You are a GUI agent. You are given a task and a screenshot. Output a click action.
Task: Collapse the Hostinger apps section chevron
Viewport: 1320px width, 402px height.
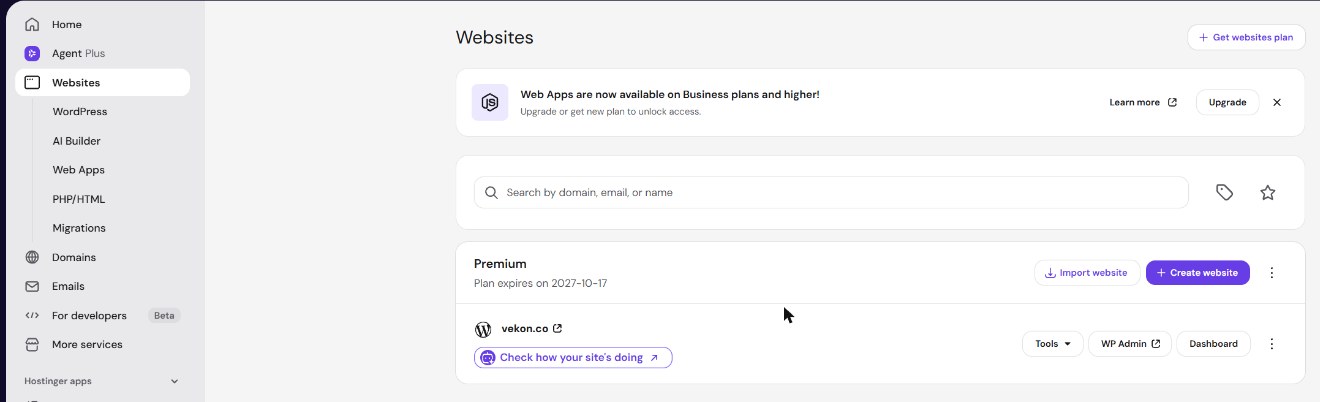[174, 381]
